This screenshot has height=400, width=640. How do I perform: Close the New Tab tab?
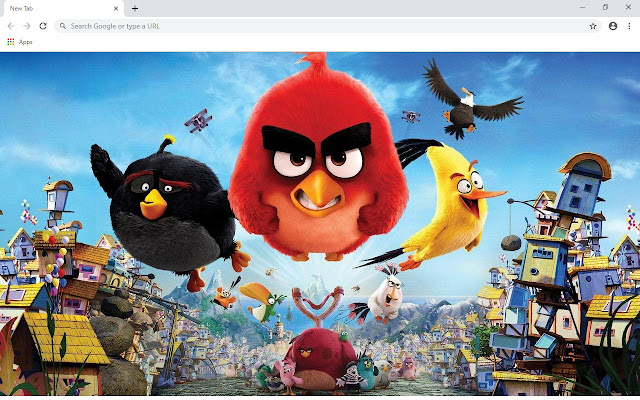[116, 8]
